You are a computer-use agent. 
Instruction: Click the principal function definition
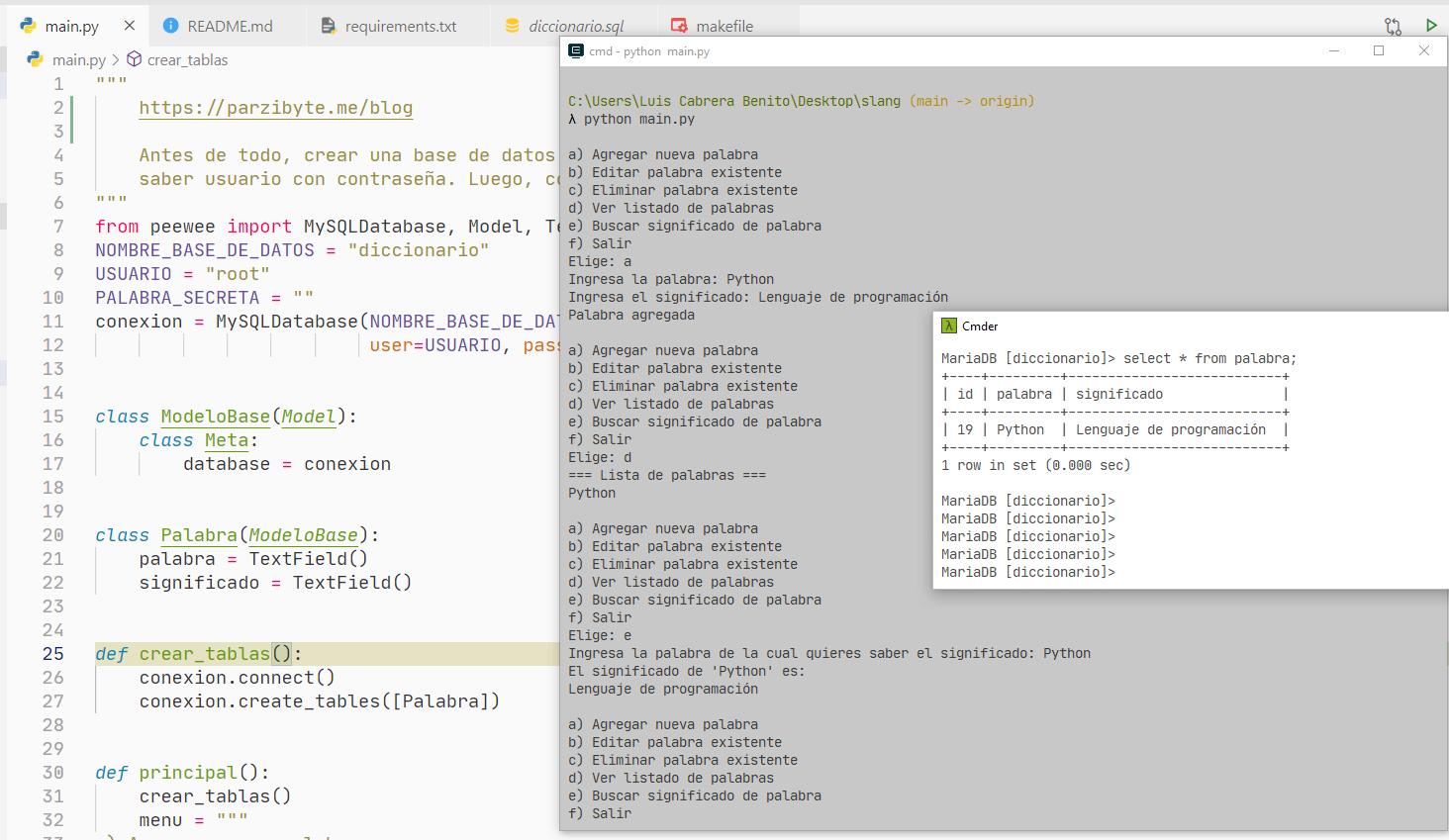188,773
